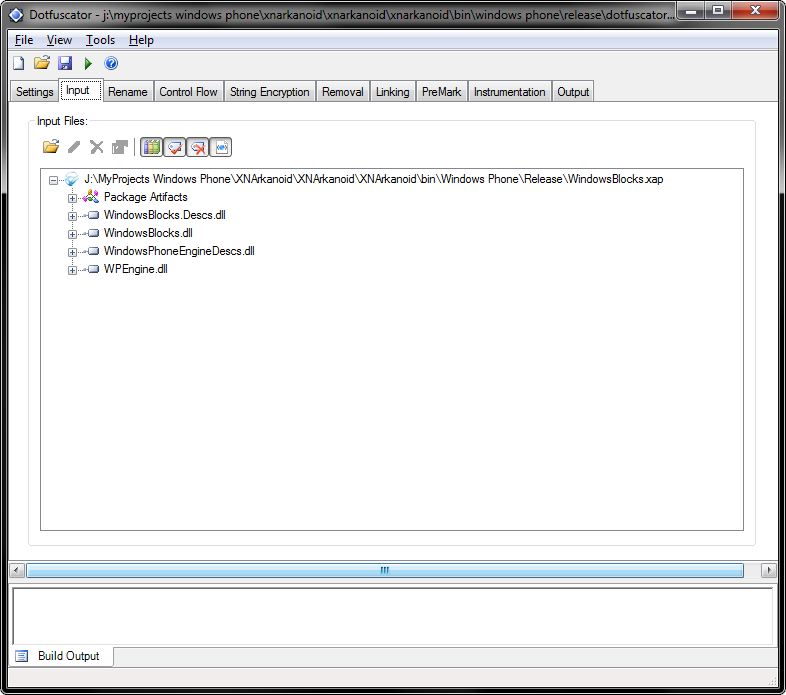Click the horizontal scrollbar thumb

pos(384,570)
